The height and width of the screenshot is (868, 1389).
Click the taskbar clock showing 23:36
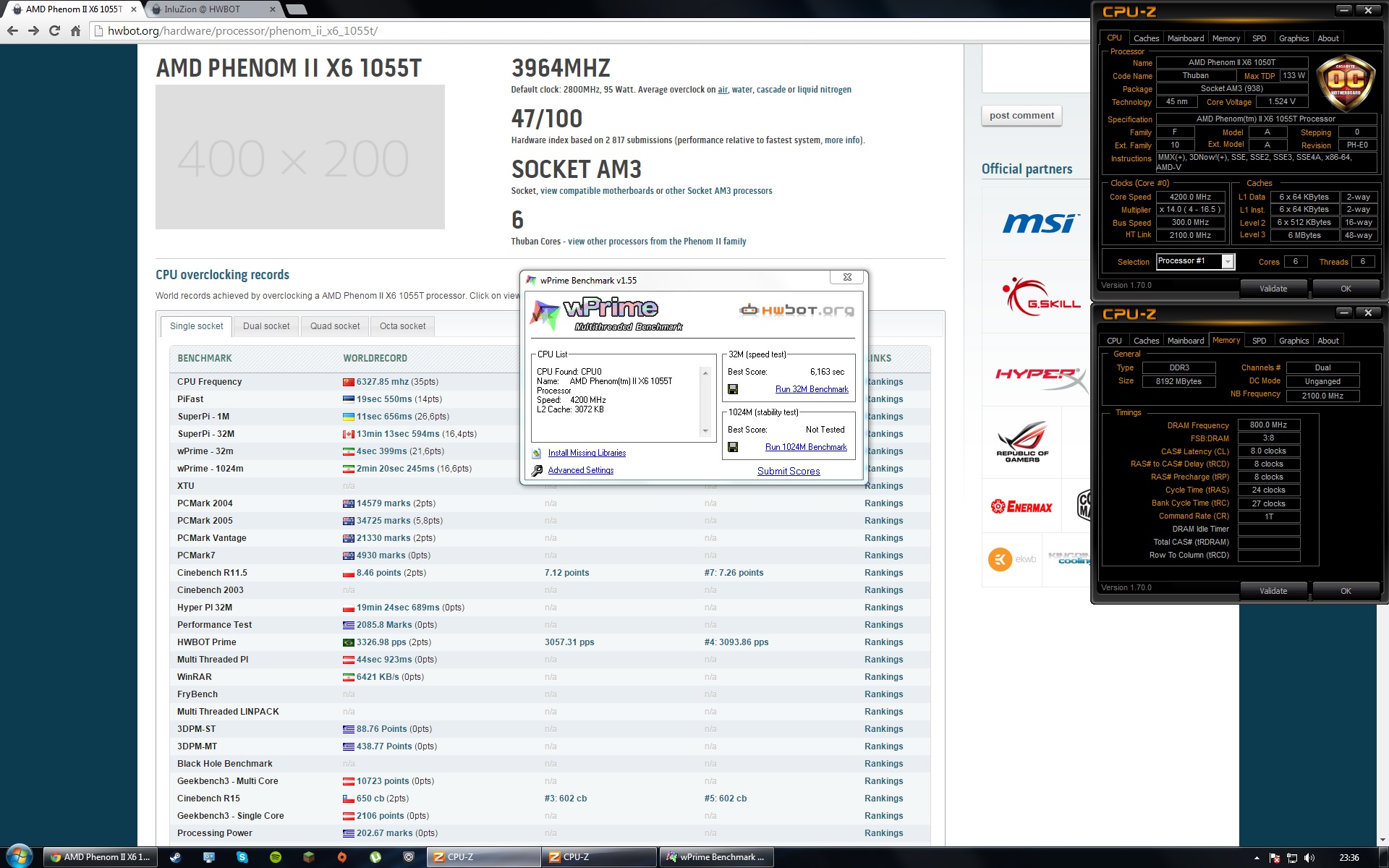pyautogui.click(x=1348, y=858)
